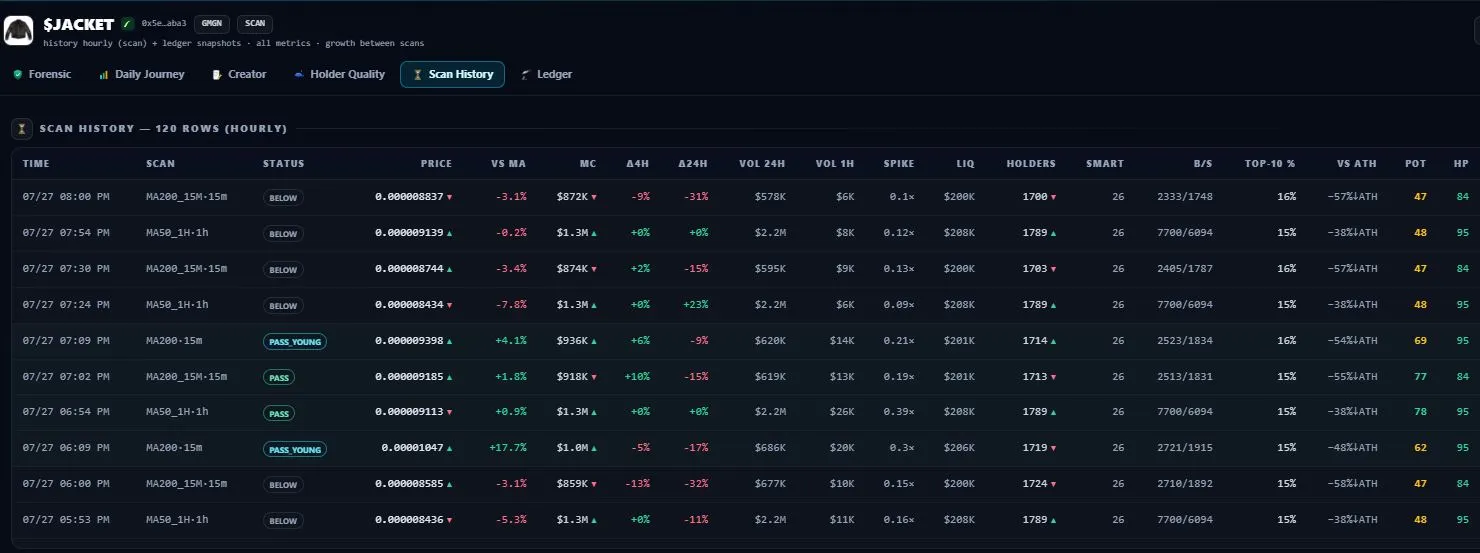This screenshot has width=1480, height=553.
Task: Select the Holder Quality tab
Action: point(339,74)
